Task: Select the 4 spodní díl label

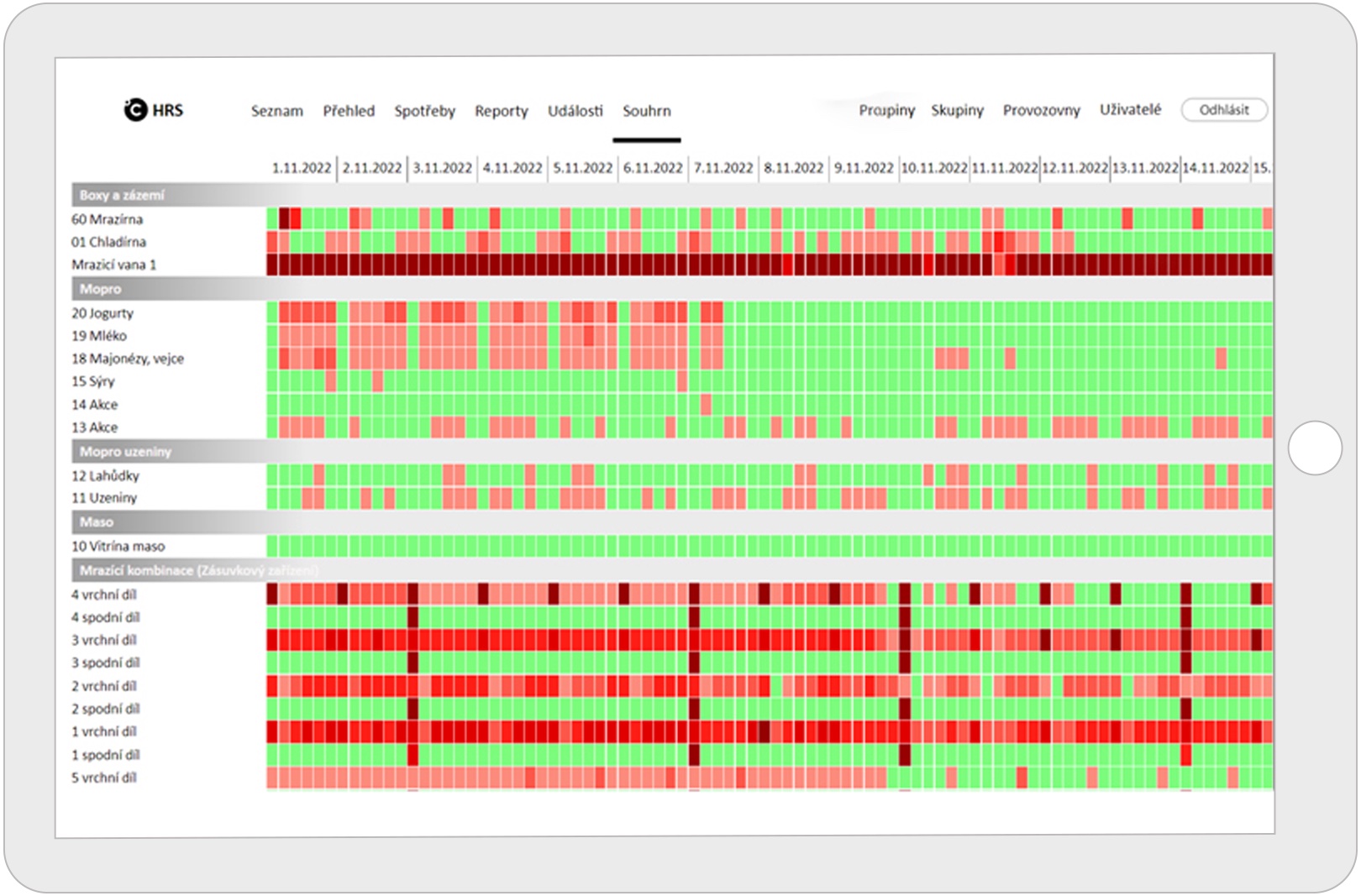Action: 105,617
